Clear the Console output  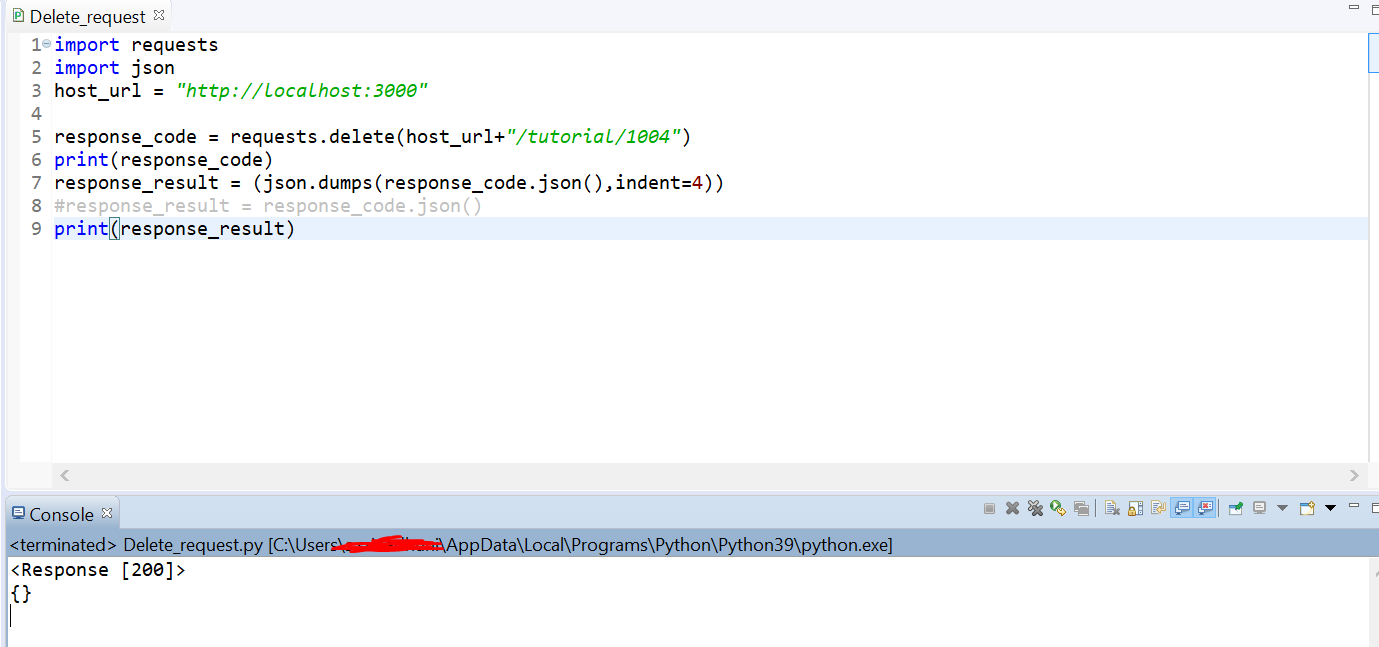(1112, 508)
